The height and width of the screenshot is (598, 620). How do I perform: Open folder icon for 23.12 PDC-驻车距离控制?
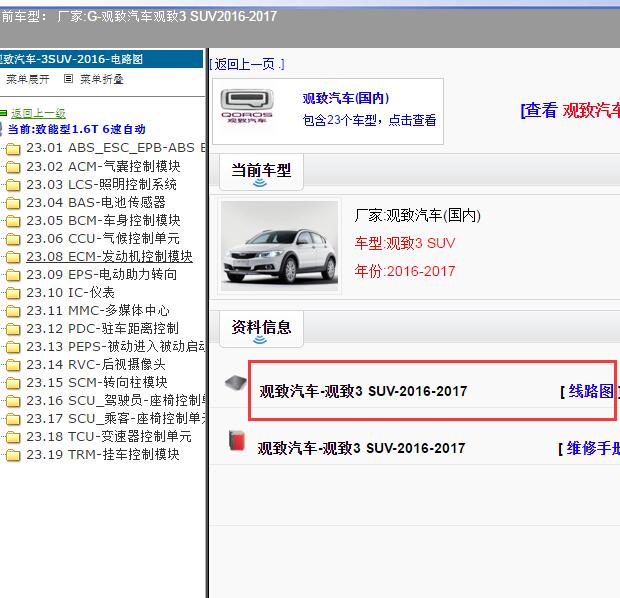[13, 329]
